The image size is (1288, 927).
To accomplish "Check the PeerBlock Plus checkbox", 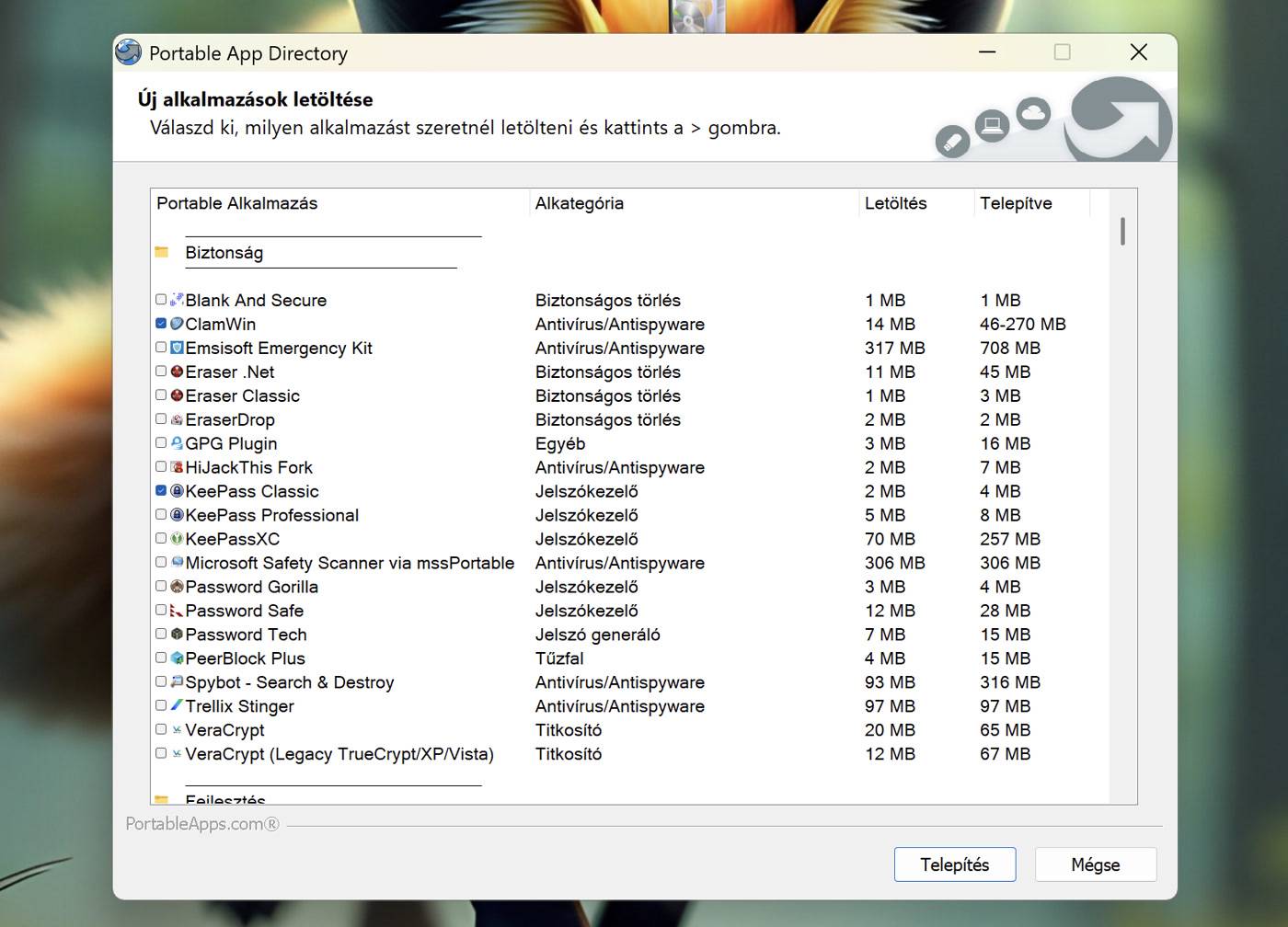I will (161, 658).
